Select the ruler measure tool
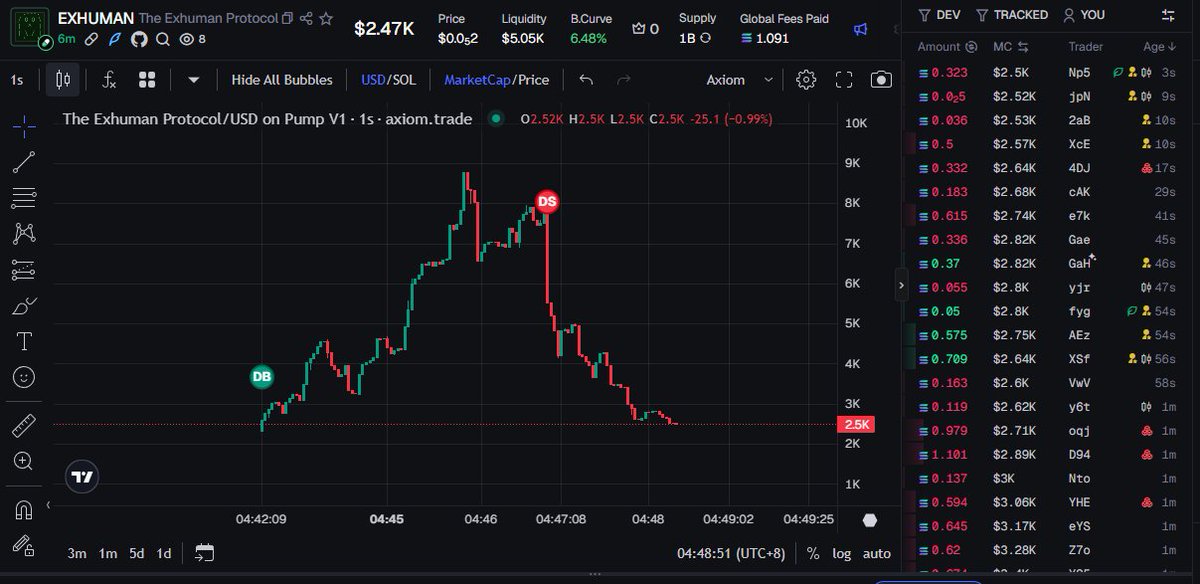Image resolution: width=1200 pixels, height=584 pixels. pyautogui.click(x=25, y=425)
